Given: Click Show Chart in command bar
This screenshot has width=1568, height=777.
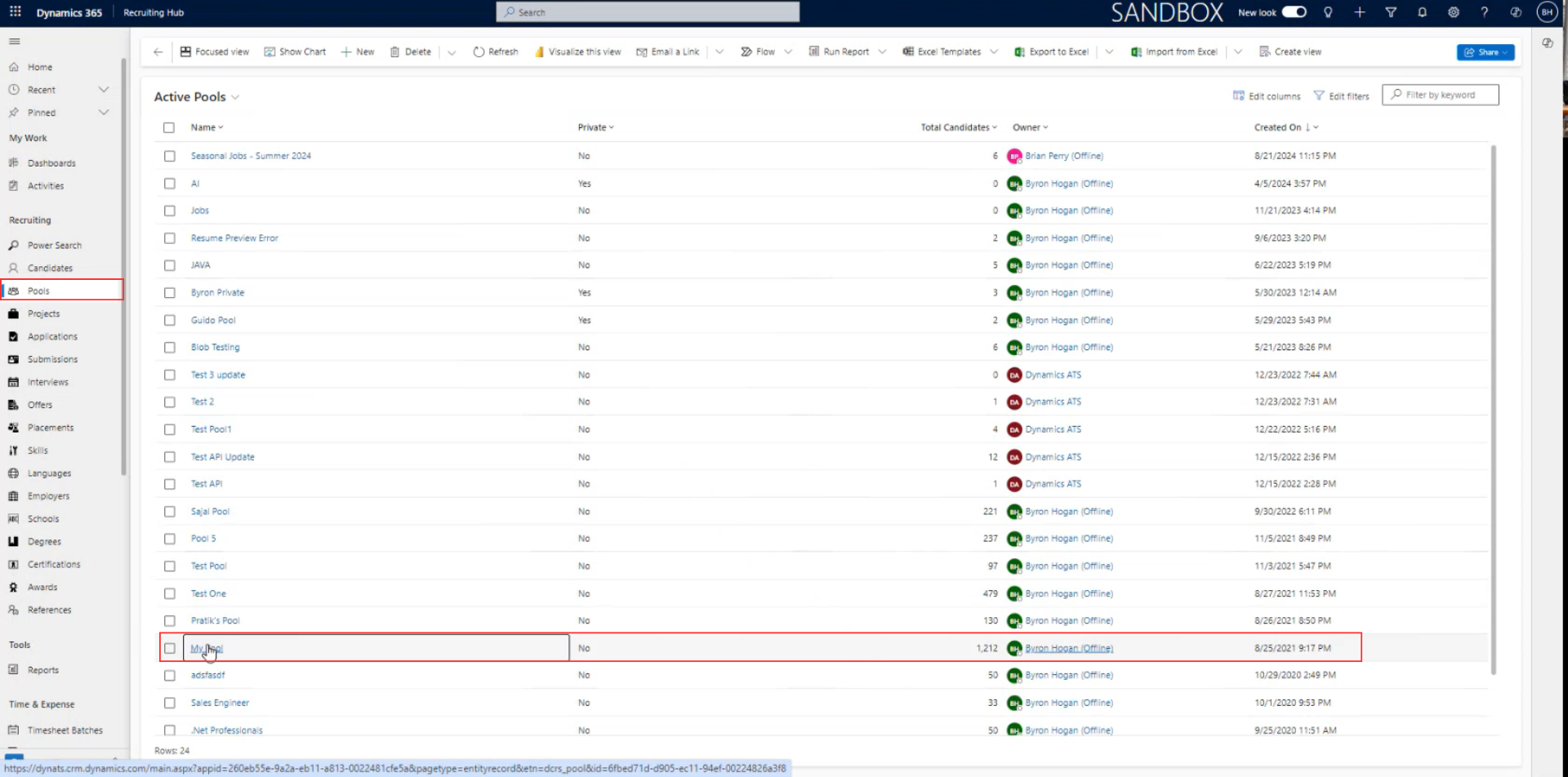Looking at the screenshot, I should 295,51.
